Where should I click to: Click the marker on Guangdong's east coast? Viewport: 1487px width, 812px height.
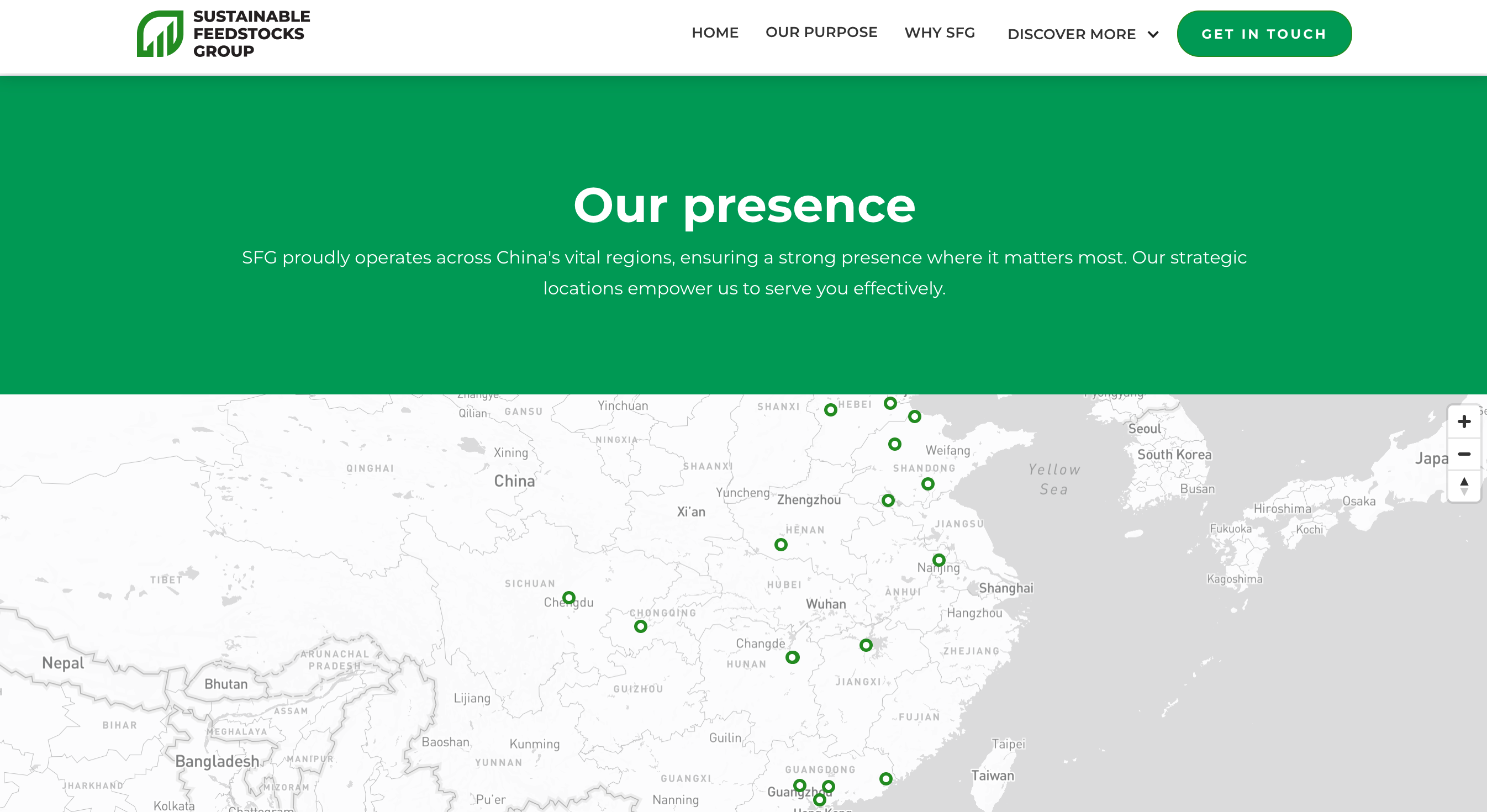click(885, 778)
